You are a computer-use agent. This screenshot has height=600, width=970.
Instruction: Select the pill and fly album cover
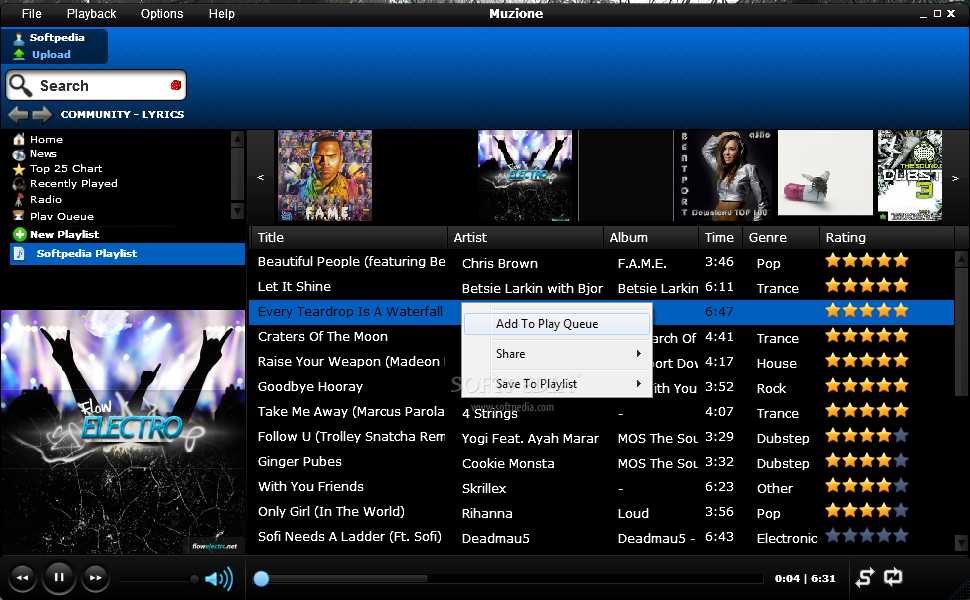pyautogui.click(x=825, y=173)
